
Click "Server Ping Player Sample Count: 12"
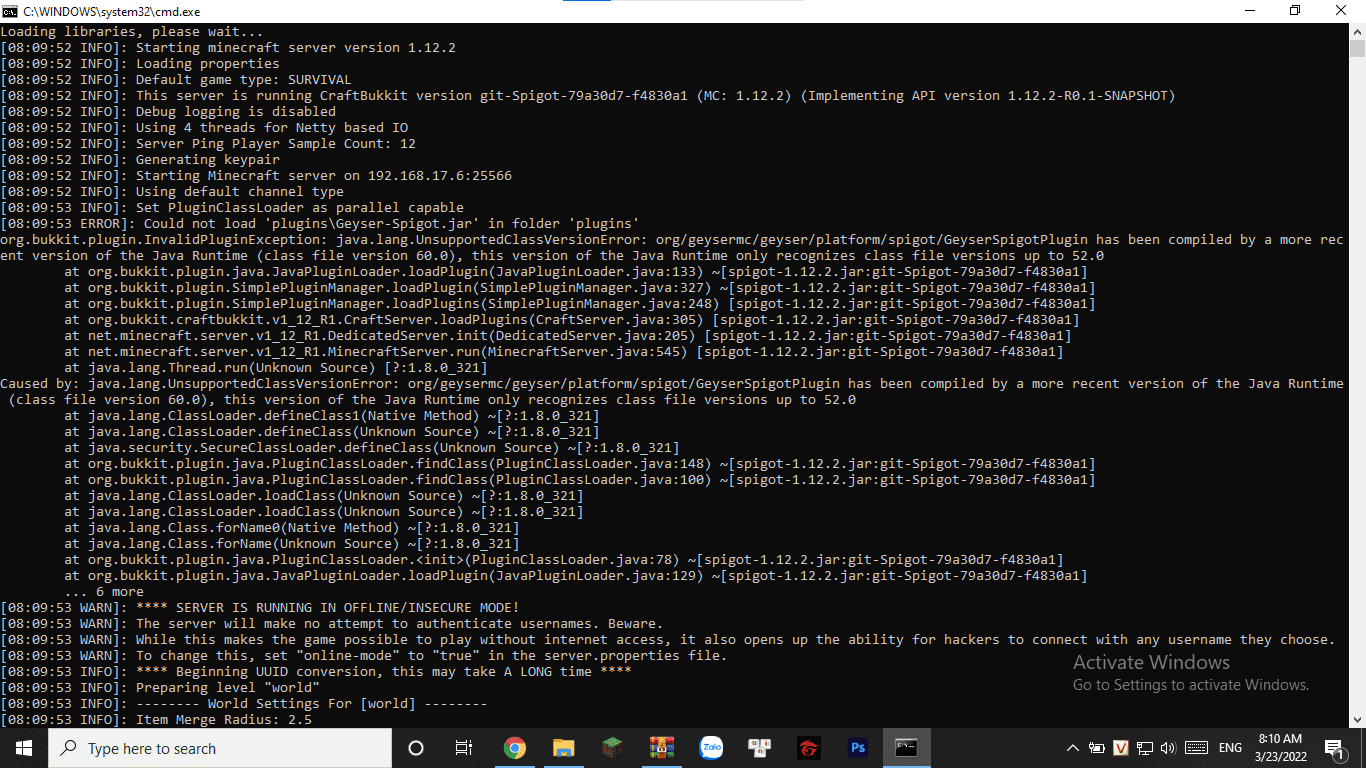(x=208, y=144)
